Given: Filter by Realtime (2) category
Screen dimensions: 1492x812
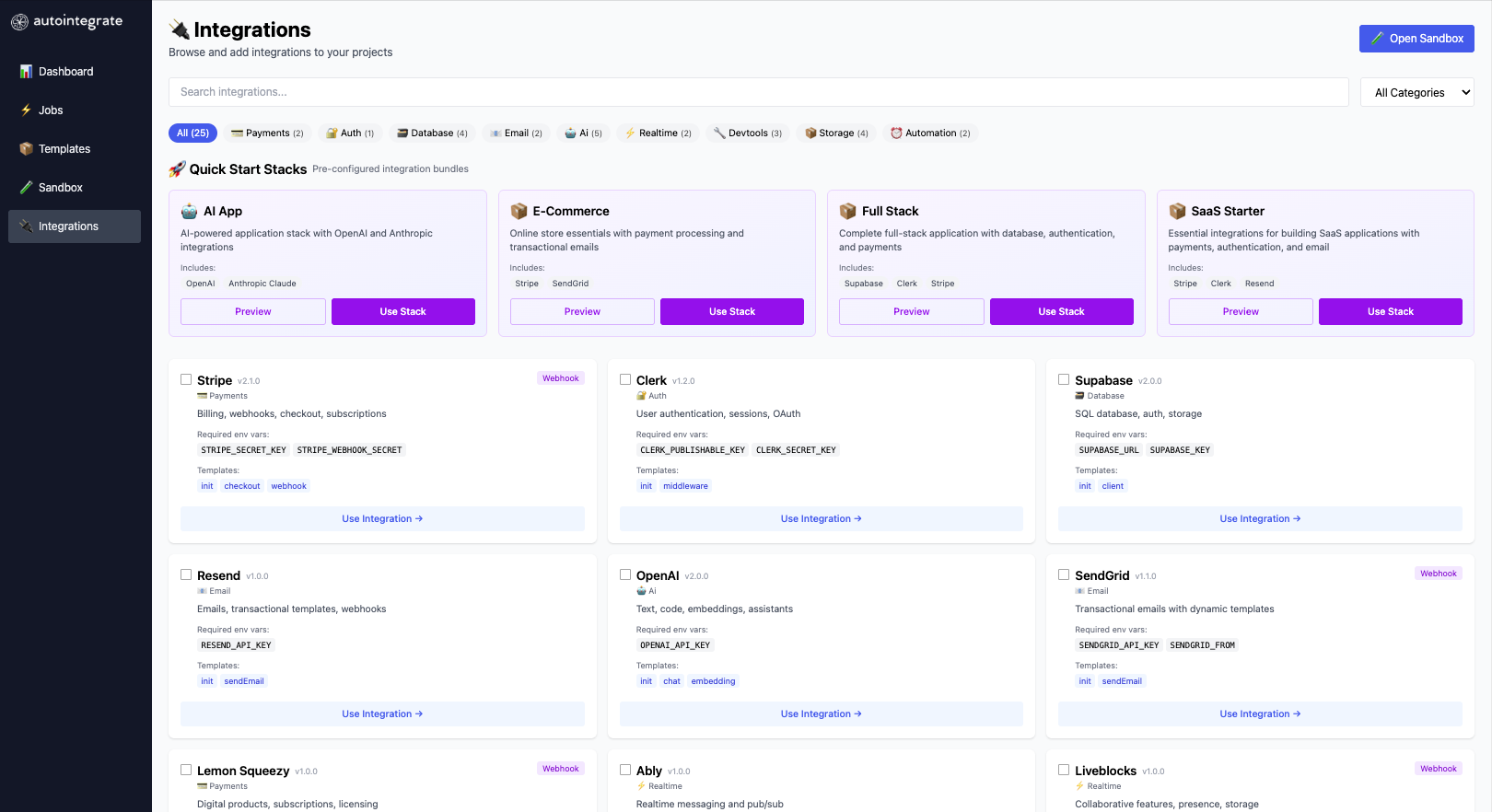Looking at the screenshot, I should point(658,133).
